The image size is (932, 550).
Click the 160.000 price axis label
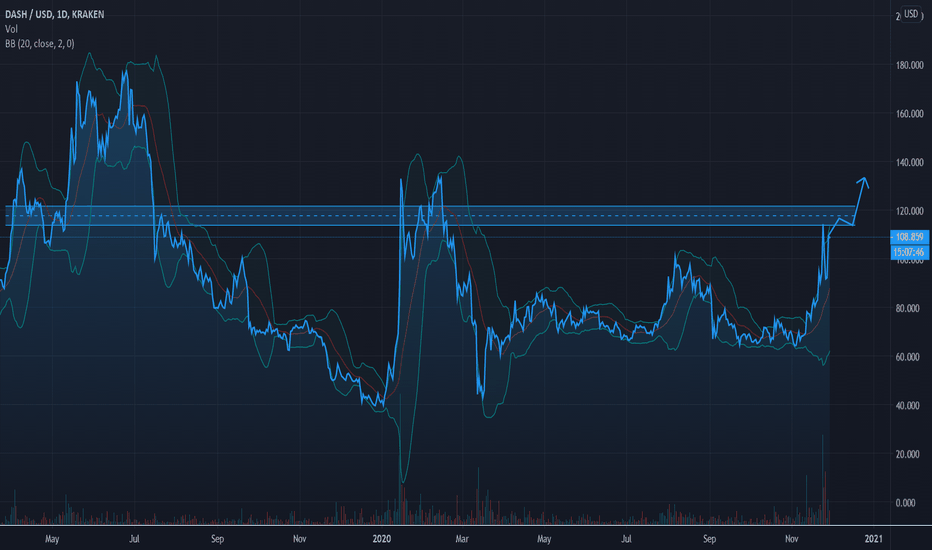[909, 114]
